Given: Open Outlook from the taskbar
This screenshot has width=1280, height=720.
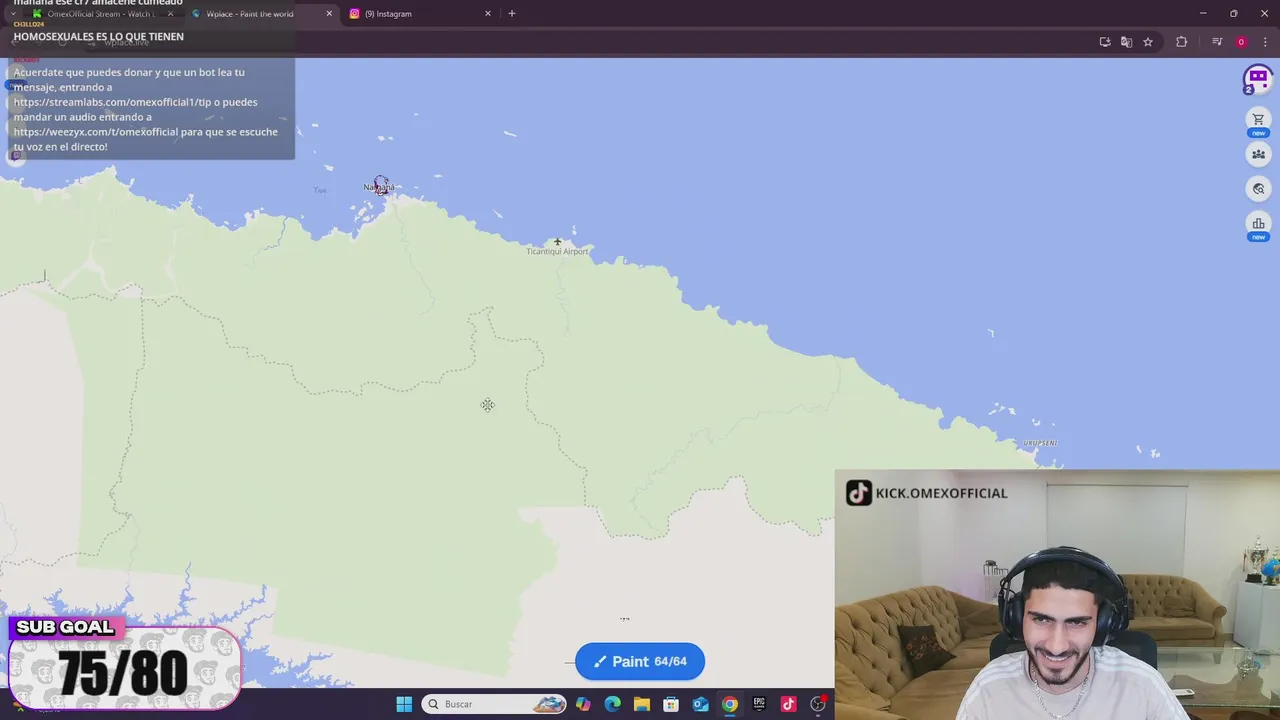Looking at the screenshot, I should click(700, 704).
